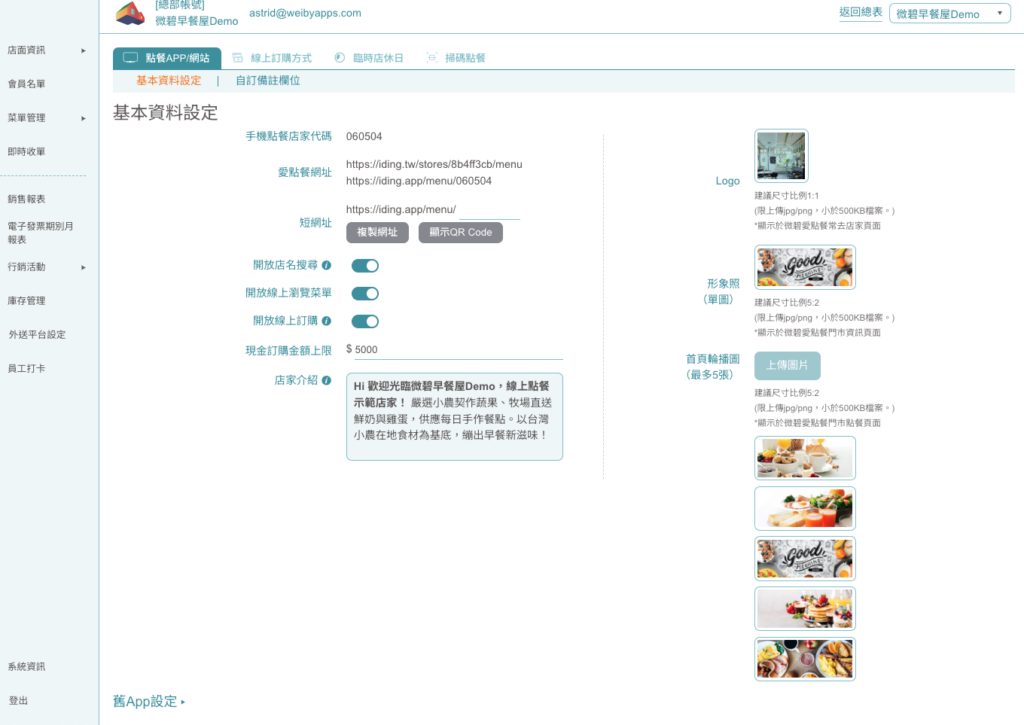Click astrid@weibyapps.com account email
This screenshot has width=1024, height=725.
tap(305, 13)
